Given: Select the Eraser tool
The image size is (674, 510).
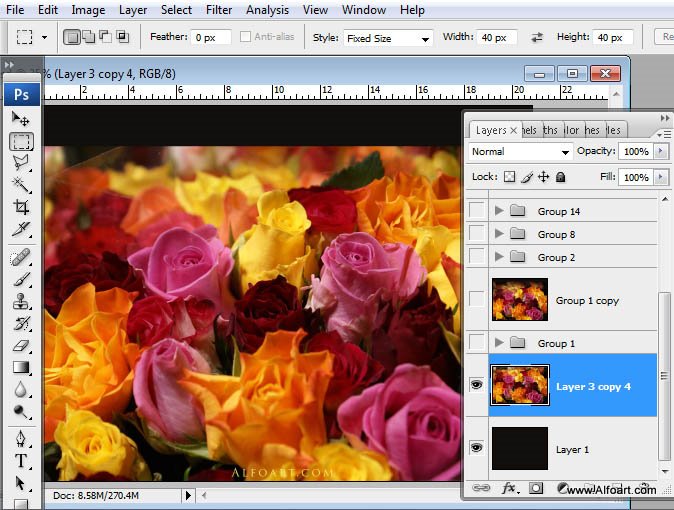Looking at the screenshot, I should tap(21, 346).
